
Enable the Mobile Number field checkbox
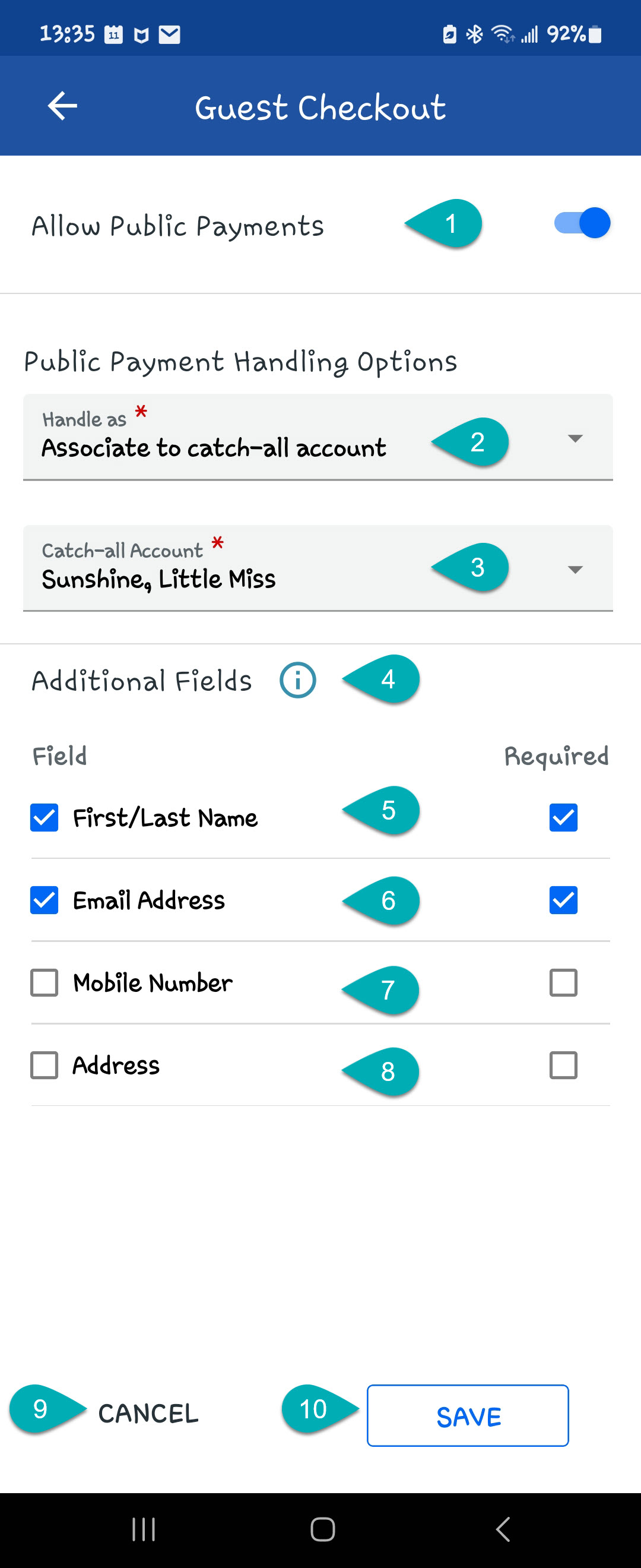pos(45,982)
